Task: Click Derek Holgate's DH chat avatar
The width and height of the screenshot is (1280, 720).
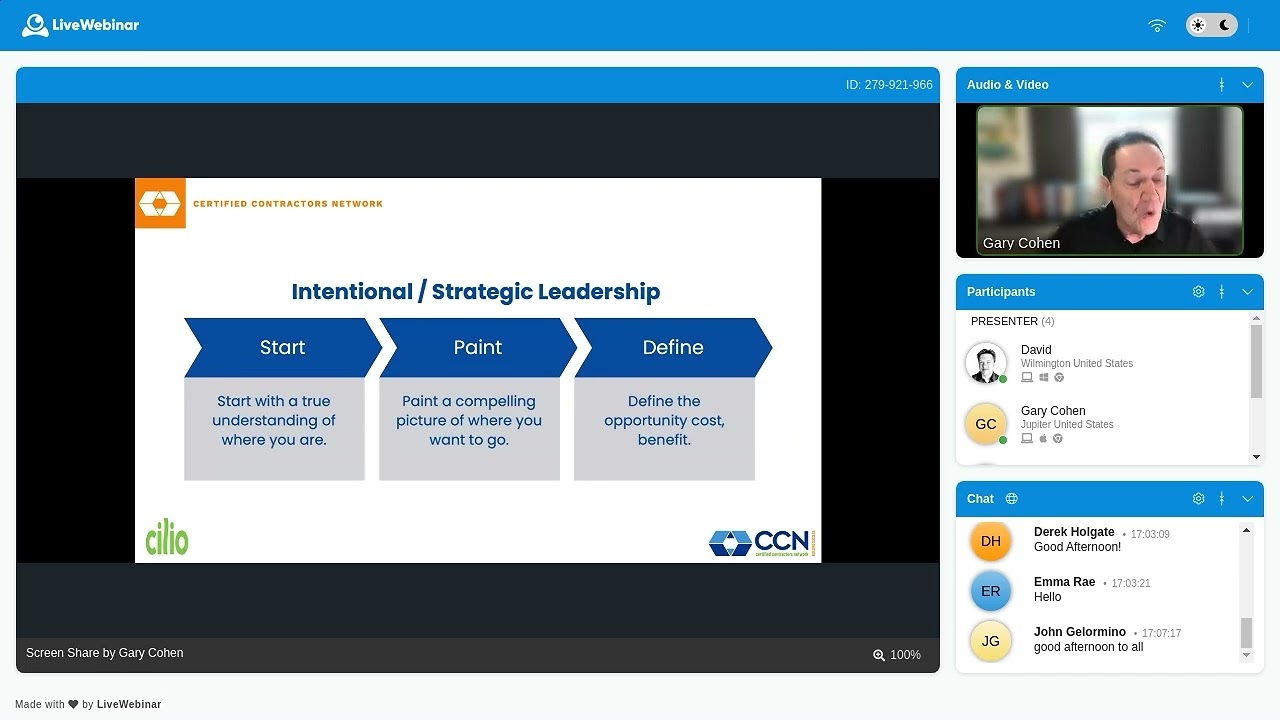Action: 990,541
